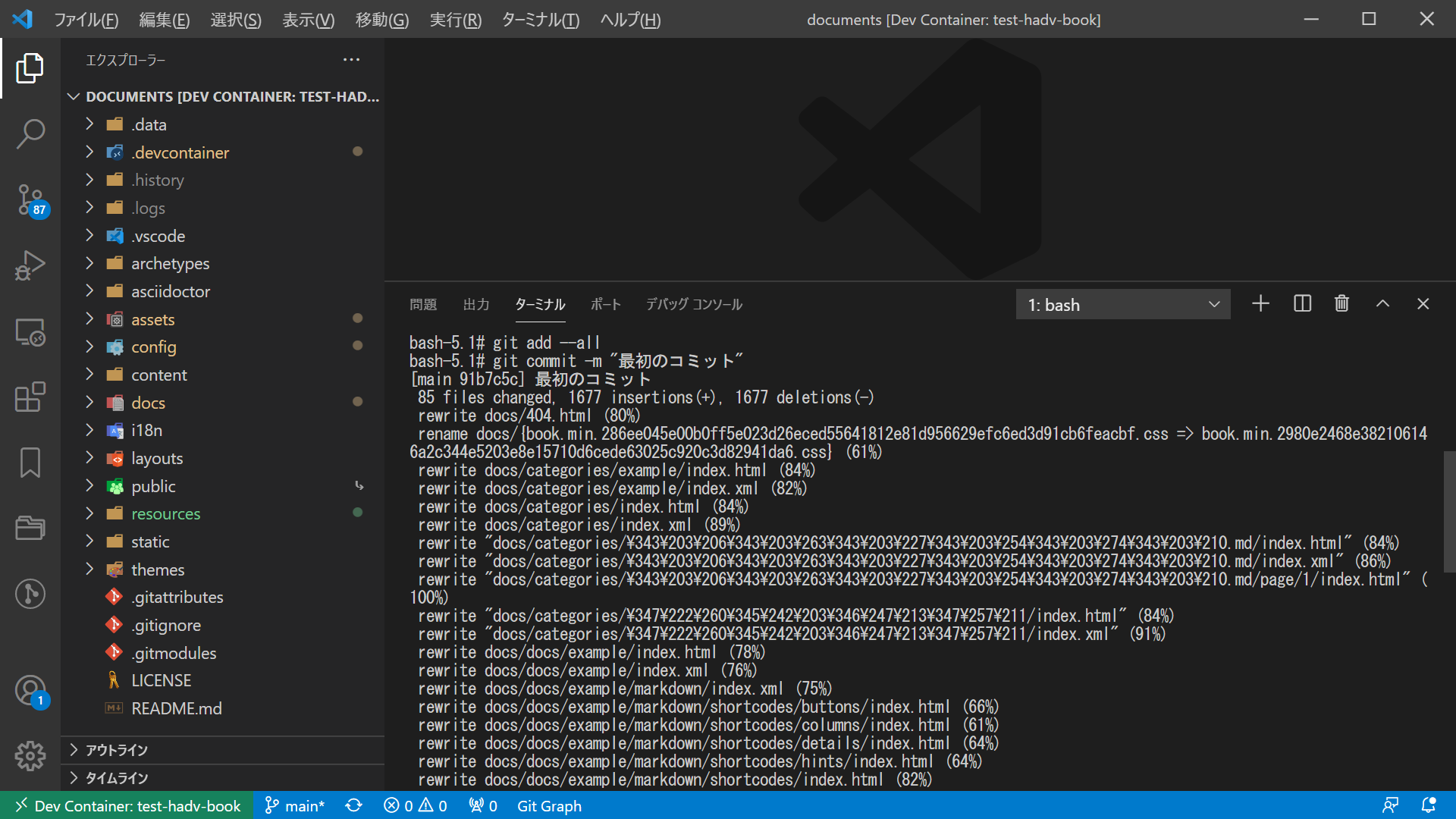This screenshot has height=819, width=1456.
Task: Open the Git Graph activity bar icon
Action: [30, 594]
